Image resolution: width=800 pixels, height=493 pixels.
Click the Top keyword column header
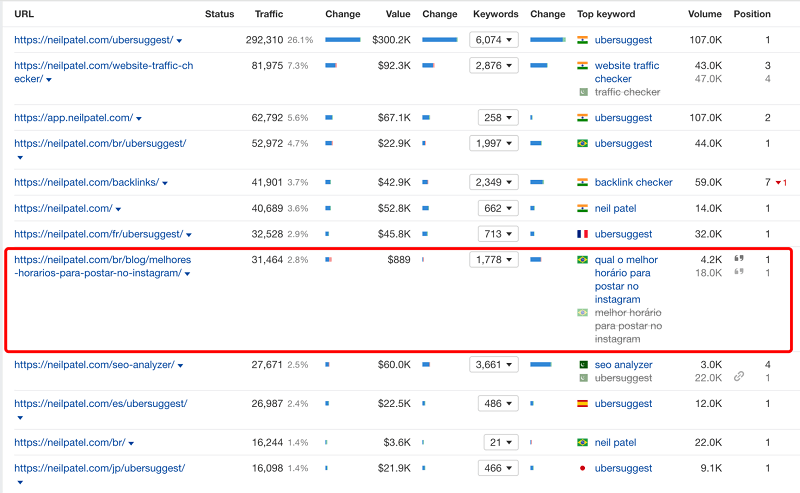click(x=606, y=14)
